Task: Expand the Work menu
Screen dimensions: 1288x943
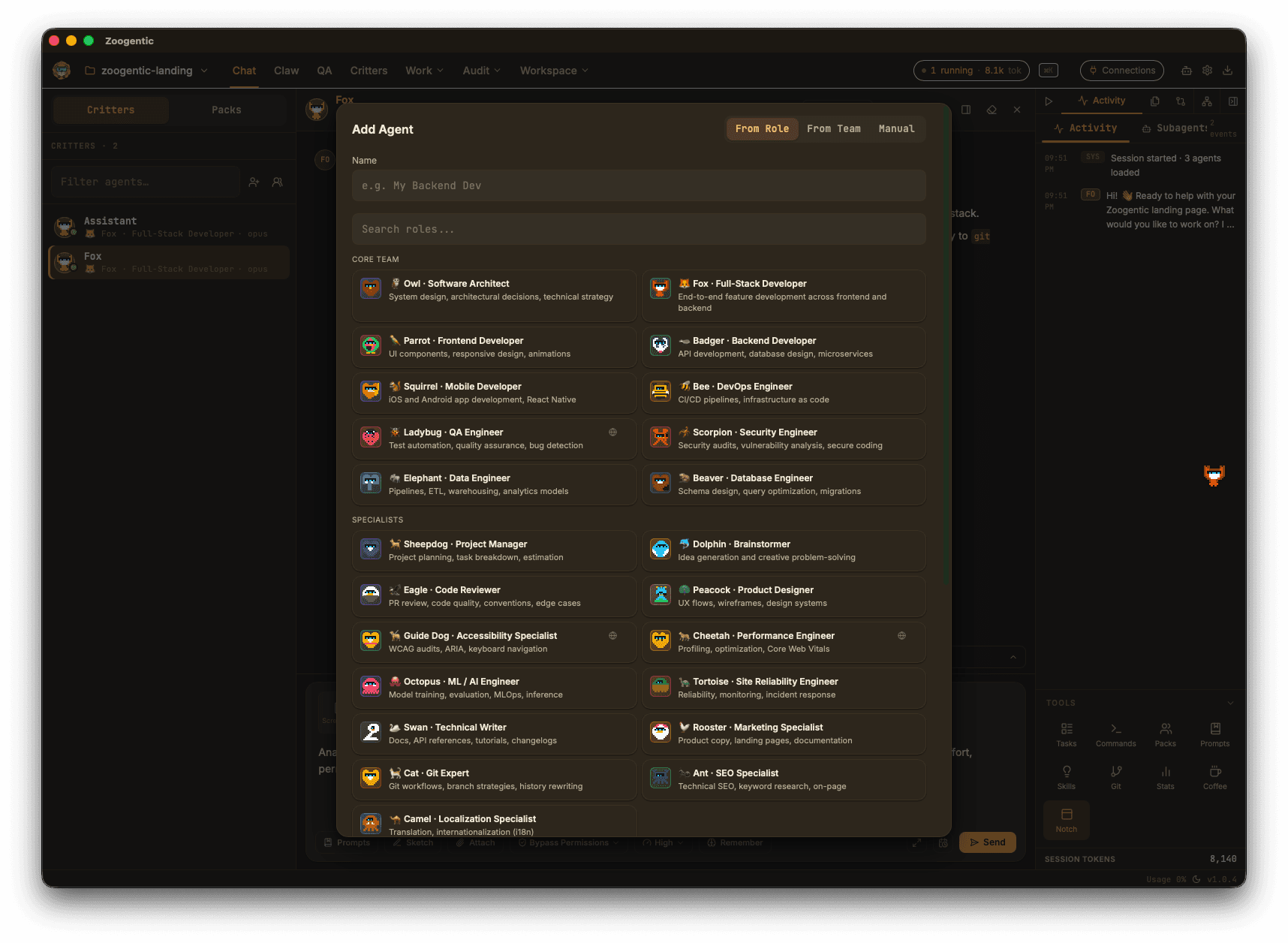Action: click(x=425, y=71)
